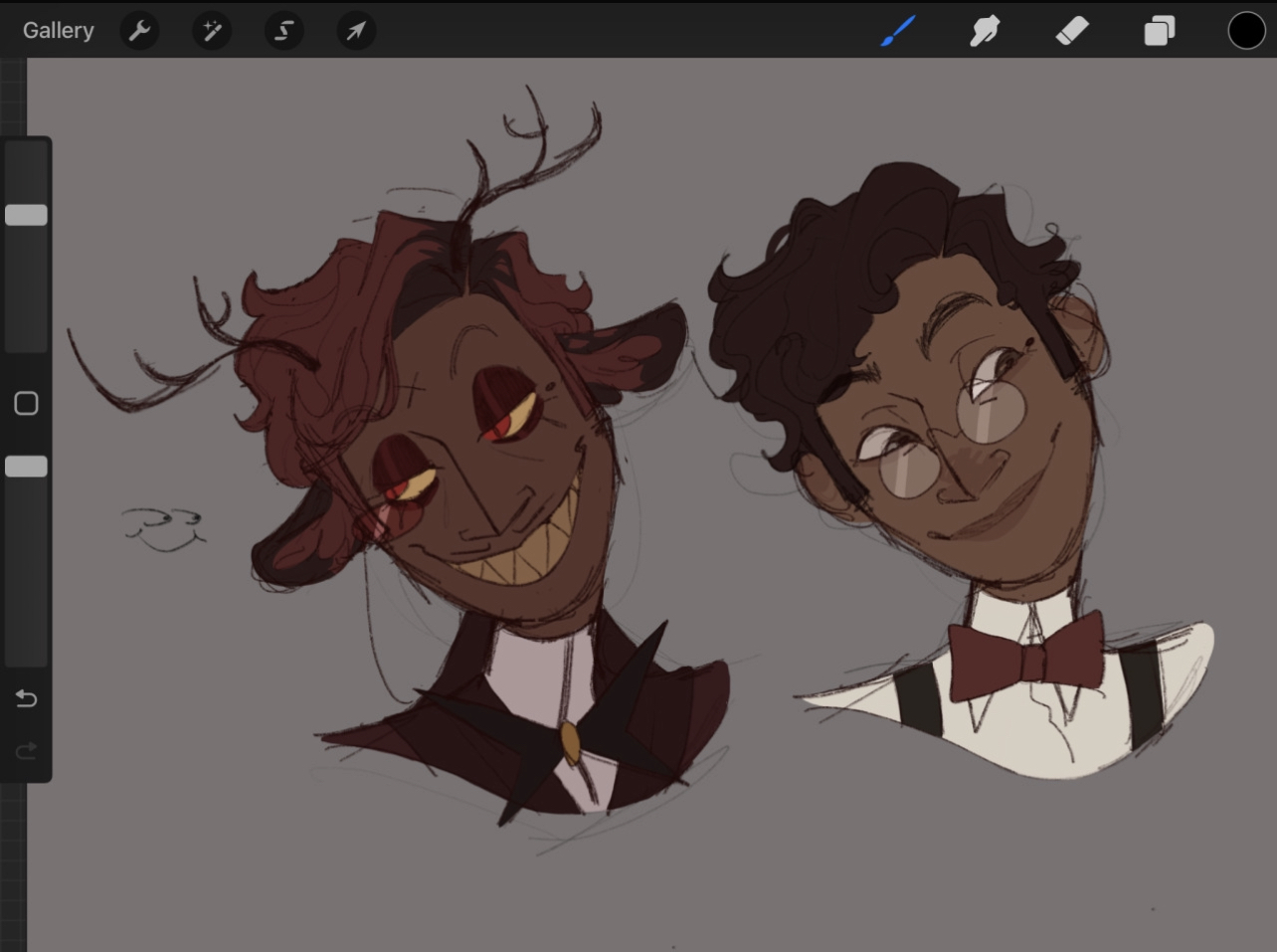The height and width of the screenshot is (952, 1277).
Task: Open the Actions wrench menu
Action: (139, 31)
